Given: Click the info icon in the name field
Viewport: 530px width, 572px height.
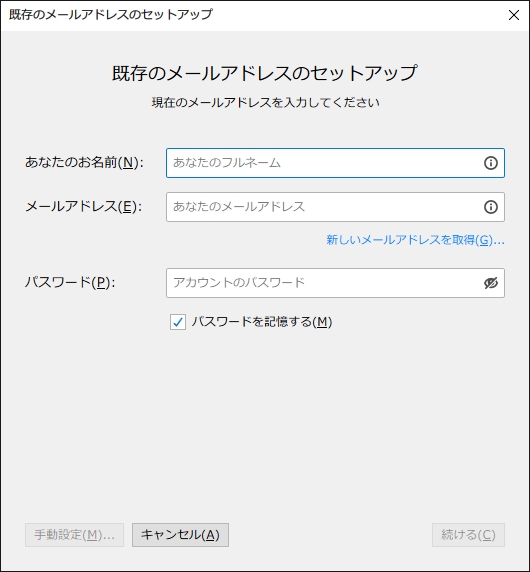Looking at the screenshot, I should coord(491,163).
